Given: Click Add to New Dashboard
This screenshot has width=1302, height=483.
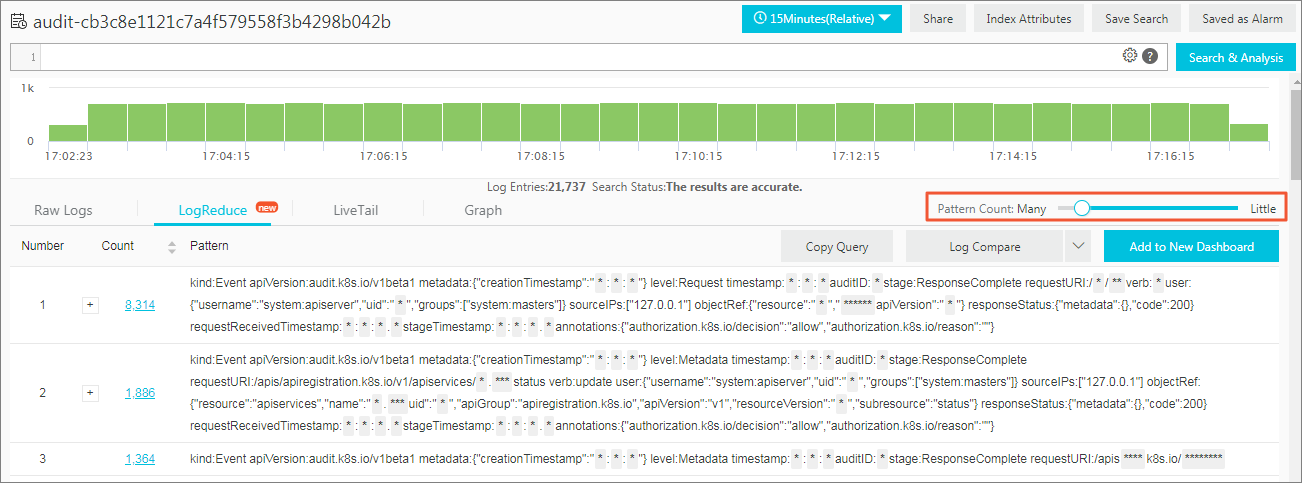Looking at the screenshot, I should (x=1192, y=246).
